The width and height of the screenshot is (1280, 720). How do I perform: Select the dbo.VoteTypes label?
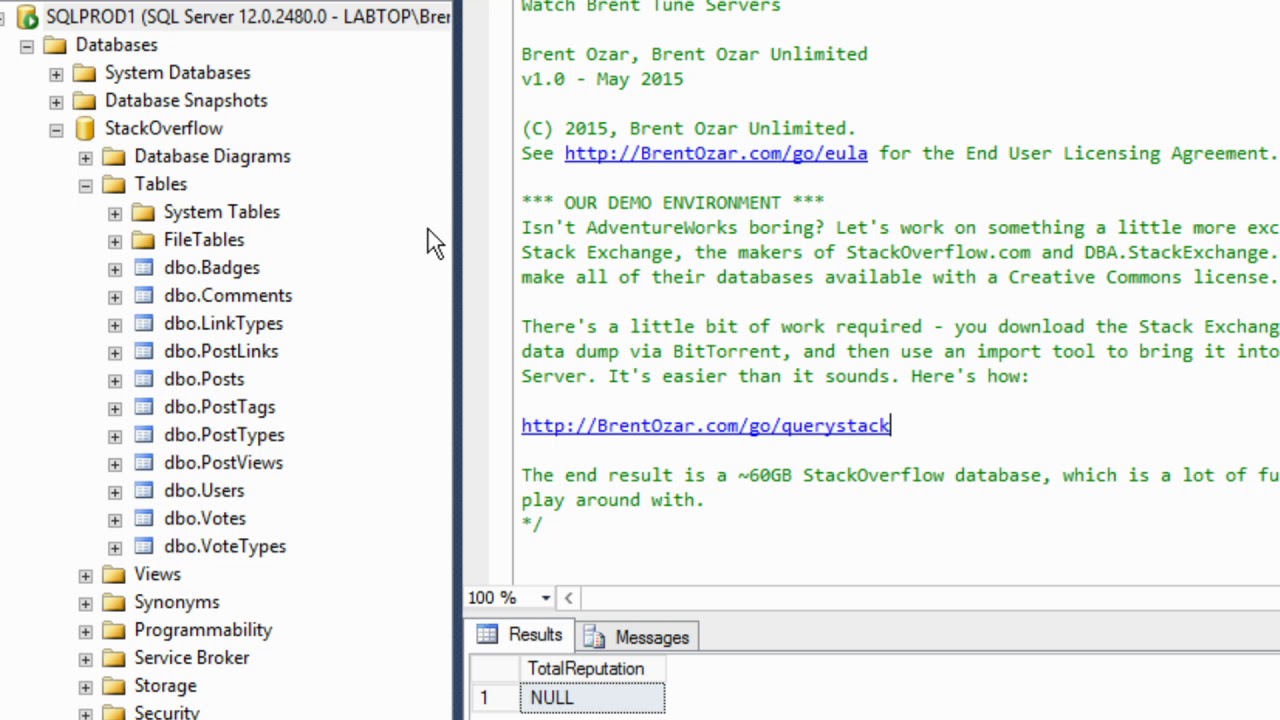[x=225, y=547]
